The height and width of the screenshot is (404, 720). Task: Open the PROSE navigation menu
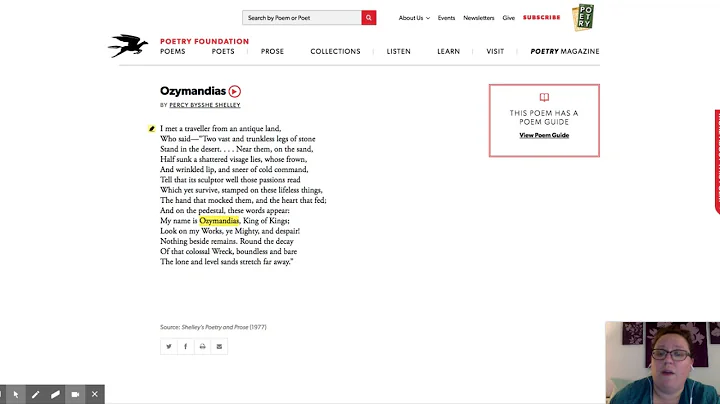pos(272,51)
